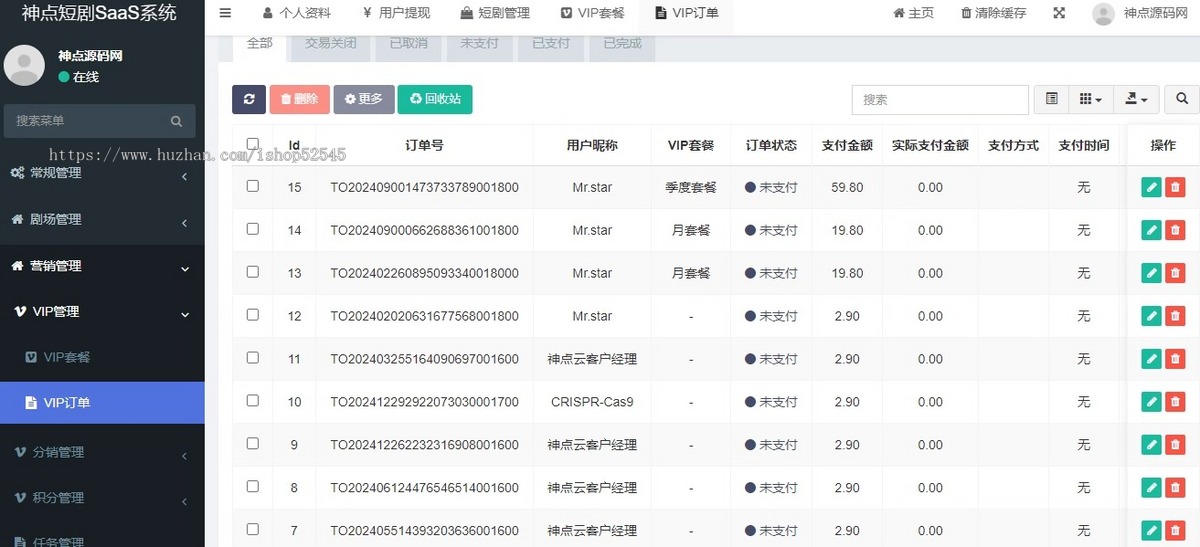This screenshot has width=1200, height=547.
Task: Expand the 剧场管理 sidebar menu
Action: [x=102, y=220]
